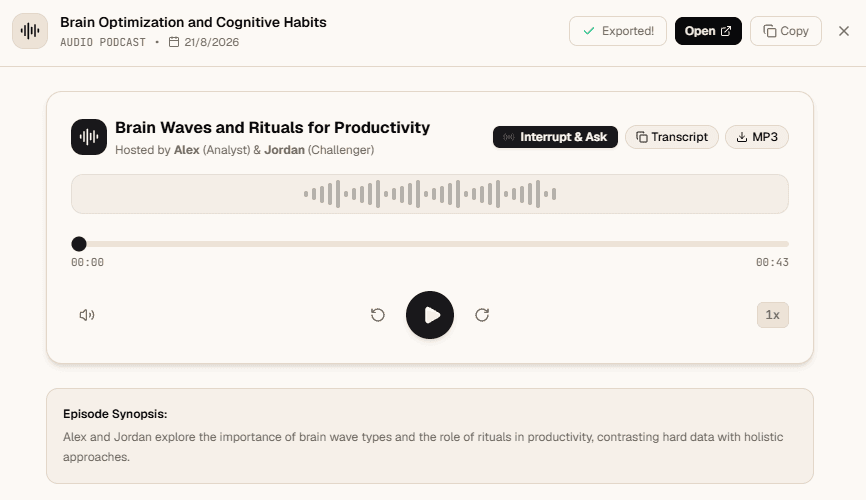Click the playback progress slider handle

tap(79, 244)
